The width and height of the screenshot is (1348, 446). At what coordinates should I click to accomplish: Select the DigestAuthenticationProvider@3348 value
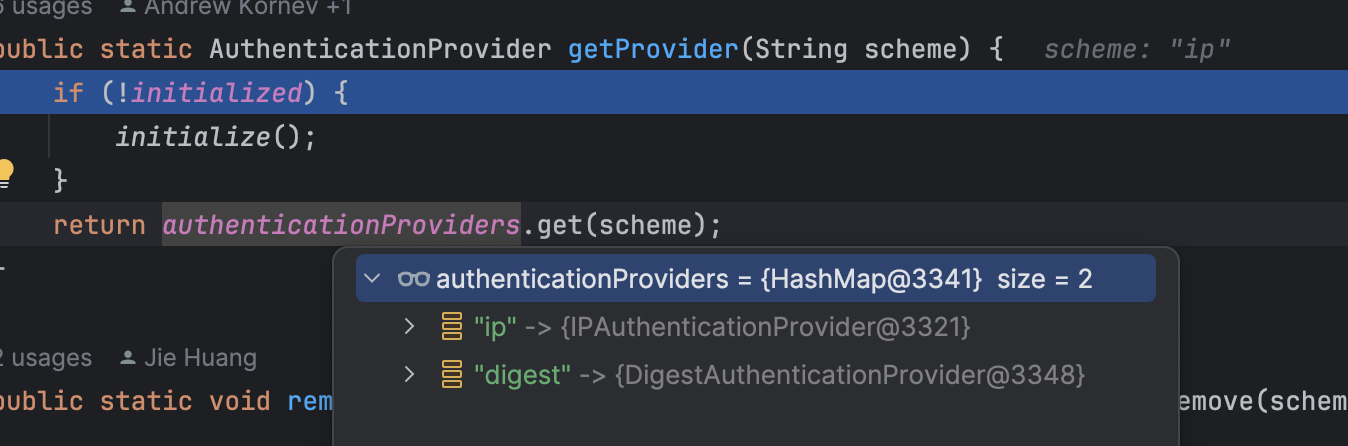pos(850,375)
